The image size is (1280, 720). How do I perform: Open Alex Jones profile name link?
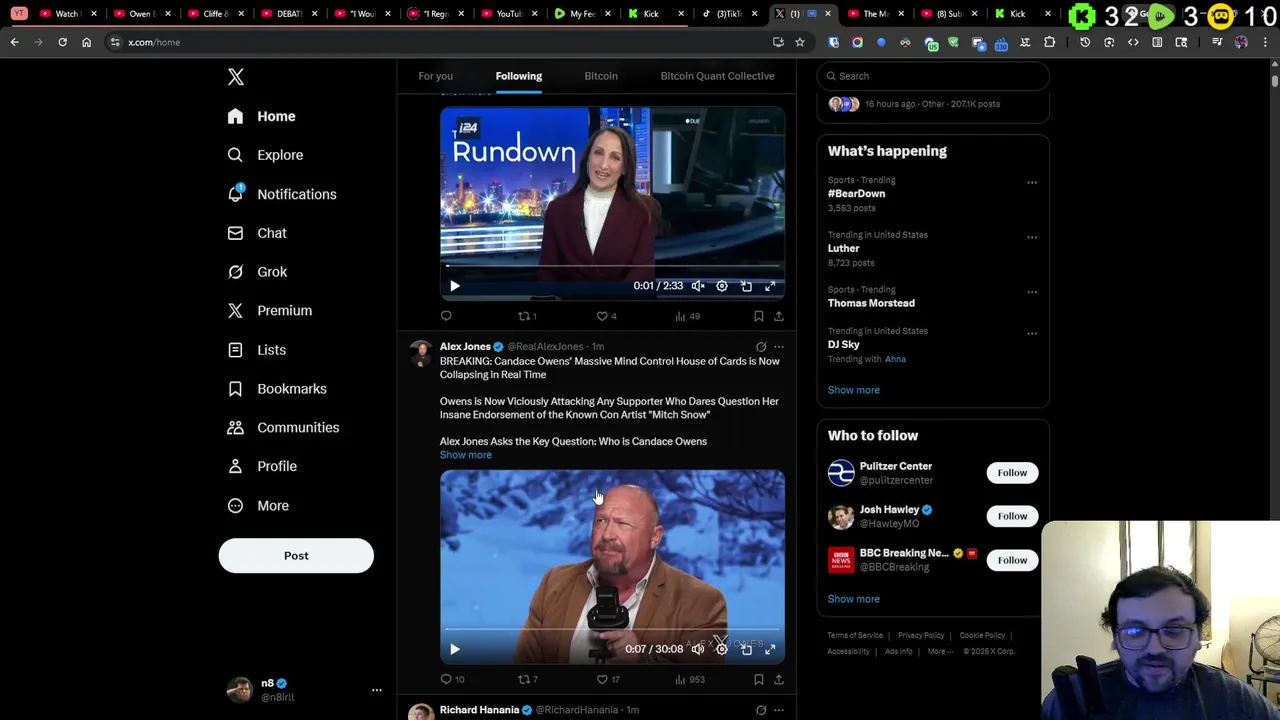click(x=465, y=347)
